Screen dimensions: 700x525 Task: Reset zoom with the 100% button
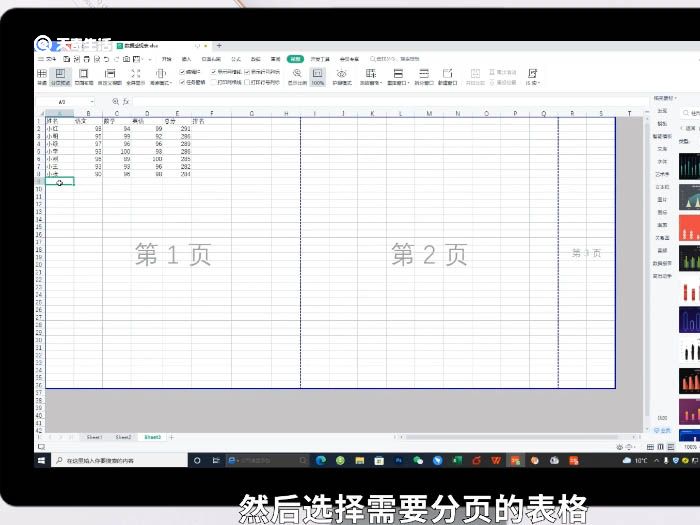point(317,77)
